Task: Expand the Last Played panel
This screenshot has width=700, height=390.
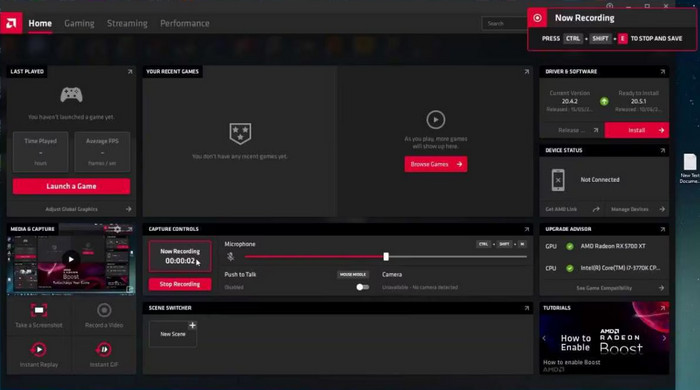Action: pos(130,71)
